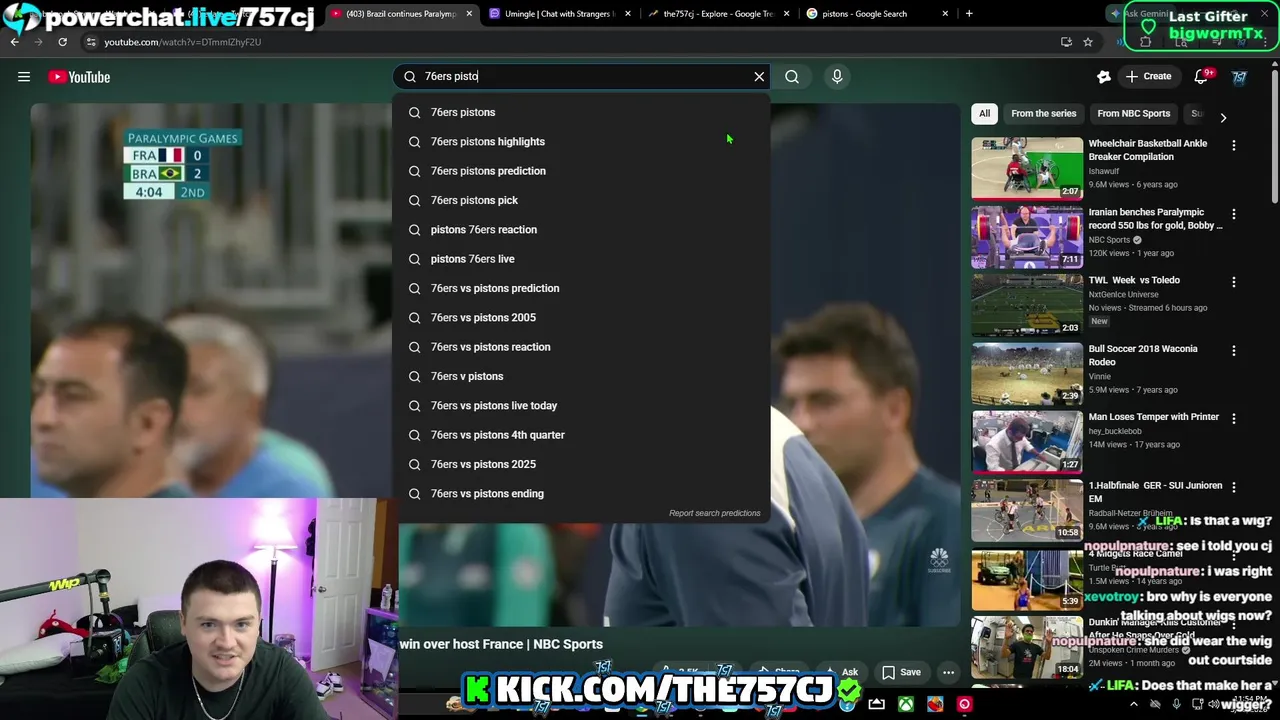The height and width of the screenshot is (720, 1280).
Task: Open the account avatar menu
Action: click(1239, 77)
